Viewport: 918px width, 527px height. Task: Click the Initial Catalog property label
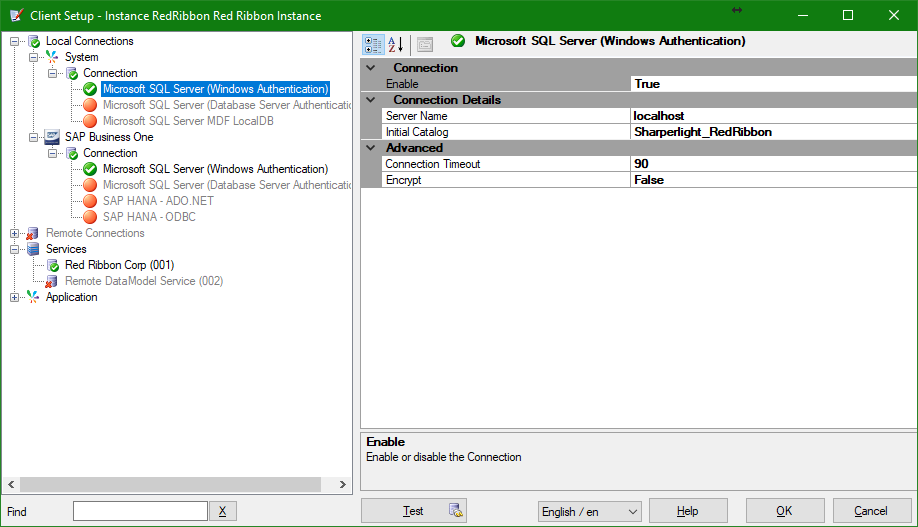[417, 132]
